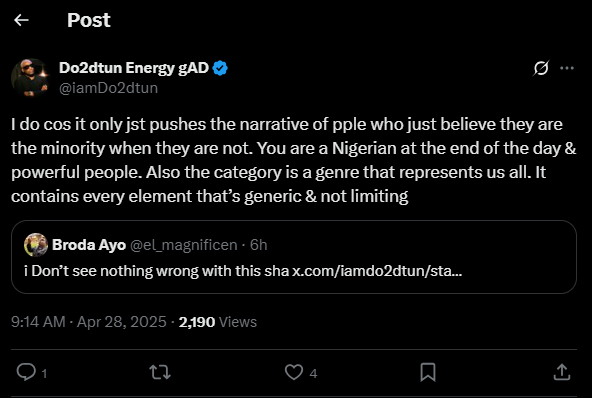Like the post with heart icon
This screenshot has width=592, height=398.
pos(293,372)
